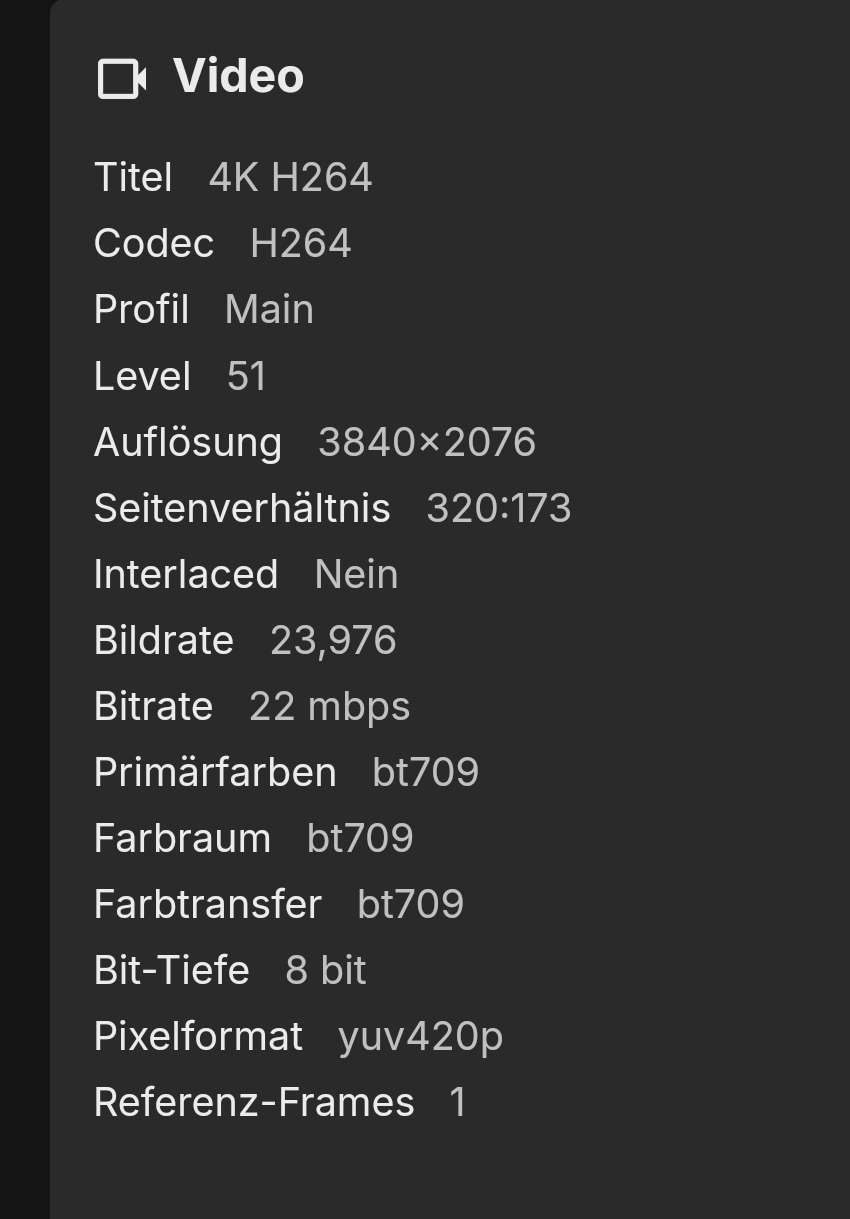The height and width of the screenshot is (1219, 850).
Task: Click the Video section heading
Action: coord(238,76)
